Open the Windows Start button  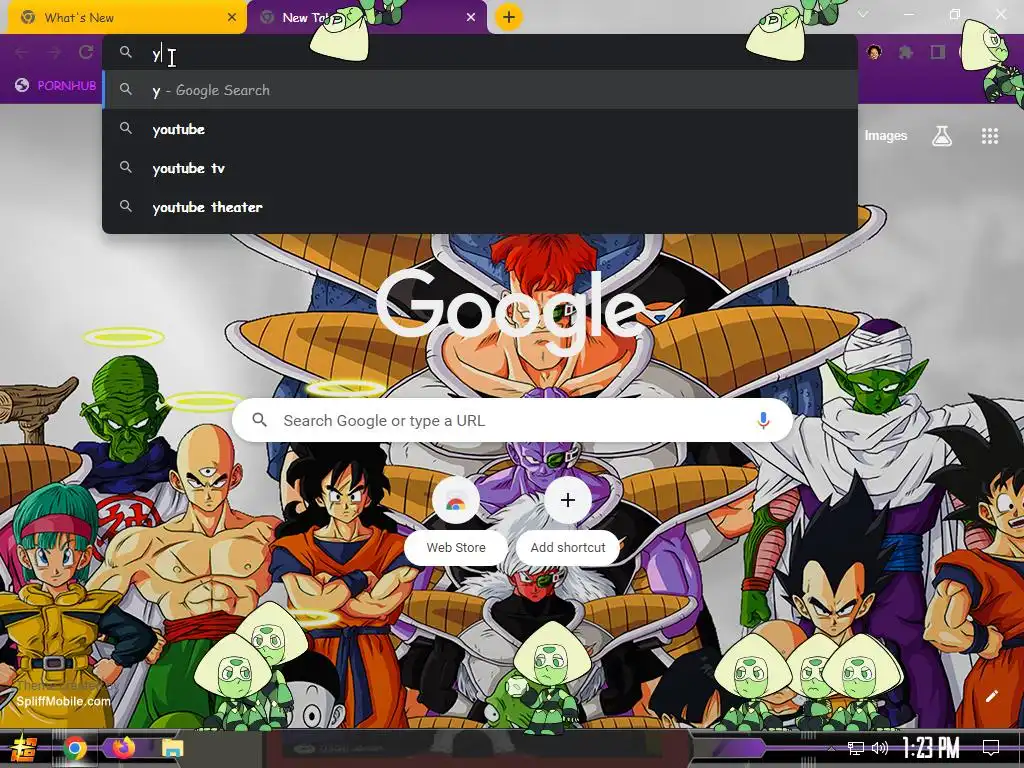pos(24,748)
